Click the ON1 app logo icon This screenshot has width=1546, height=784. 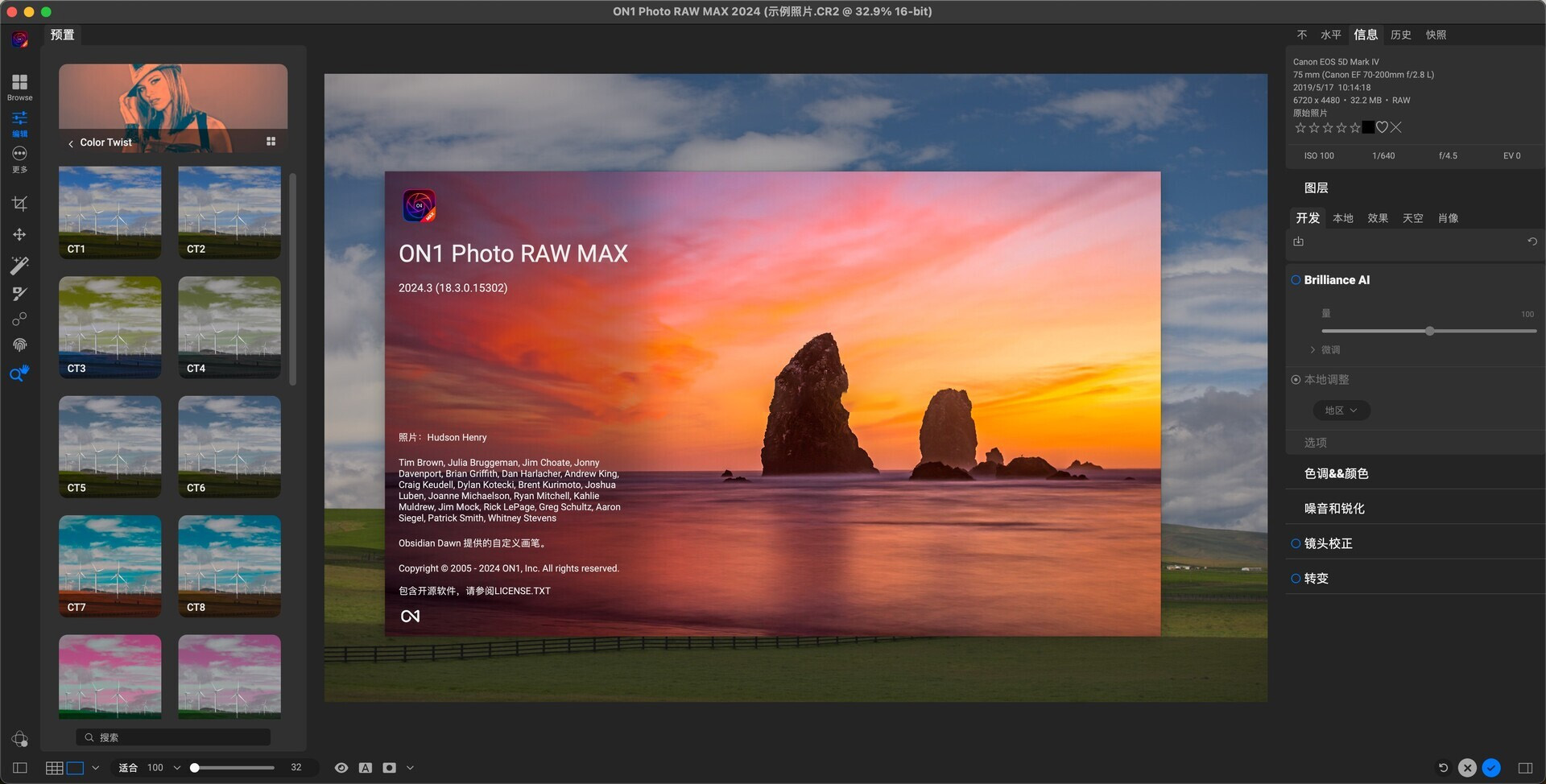point(19,39)
